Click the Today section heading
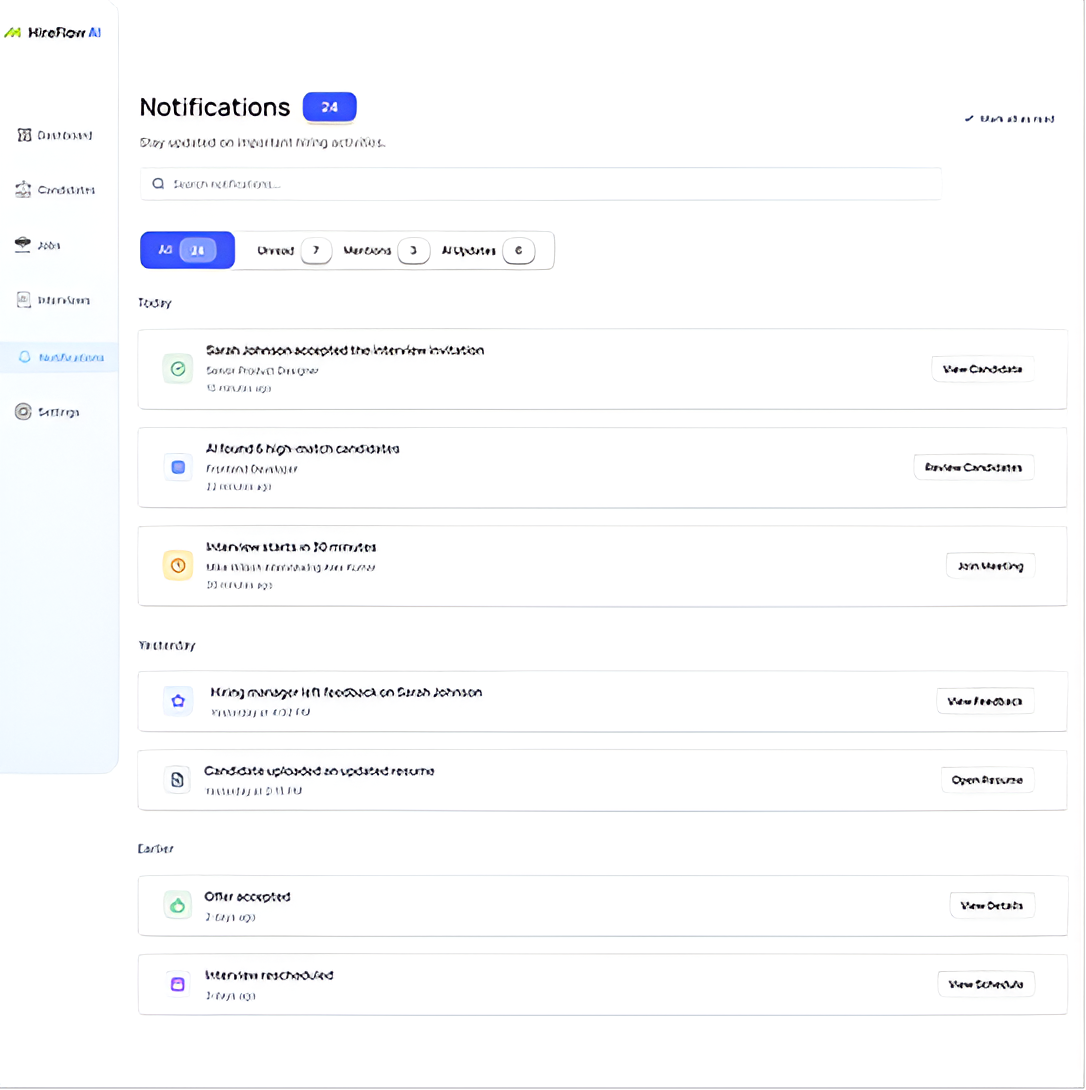 [154, 303]
